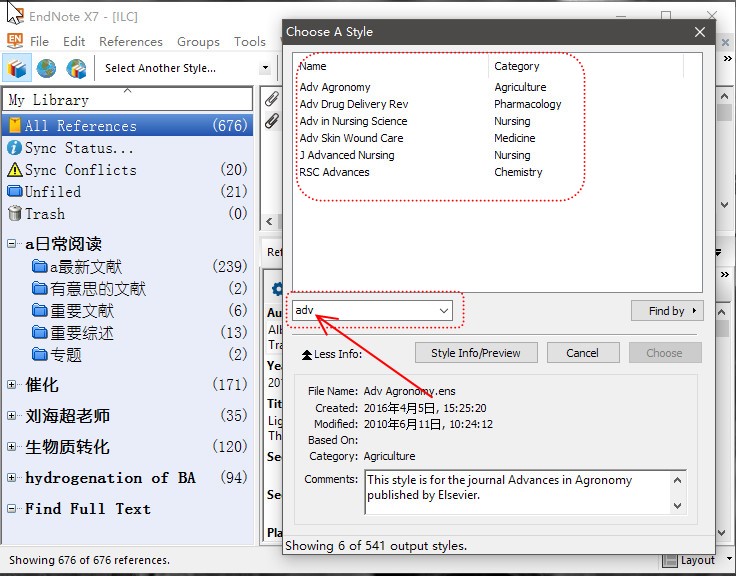Screen dimensions: 736x576
Task: Click the Unfiled group icon
Action: [14, 192]
